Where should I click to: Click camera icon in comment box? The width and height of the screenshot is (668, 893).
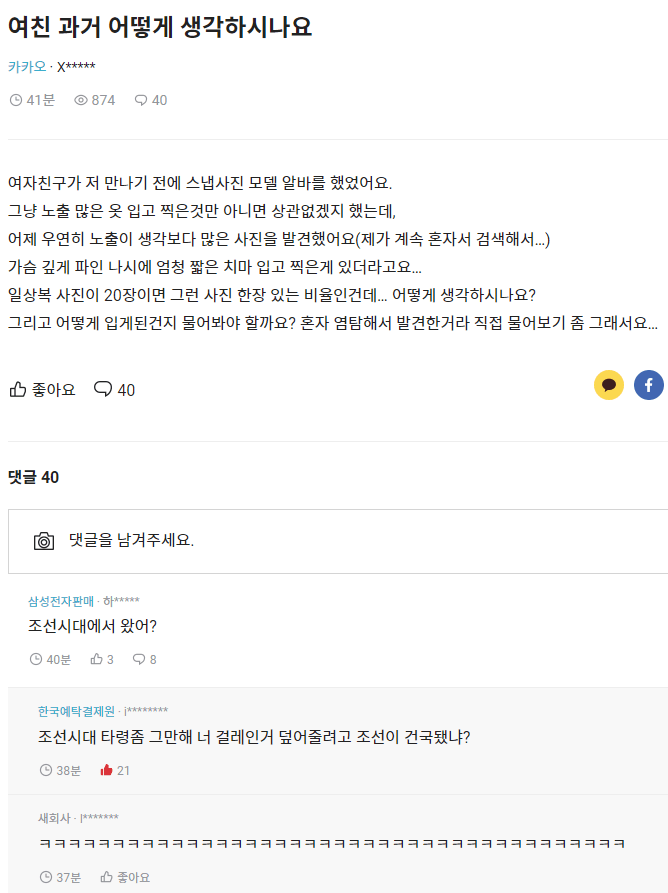pyautogui.click(x=44, y=541)
